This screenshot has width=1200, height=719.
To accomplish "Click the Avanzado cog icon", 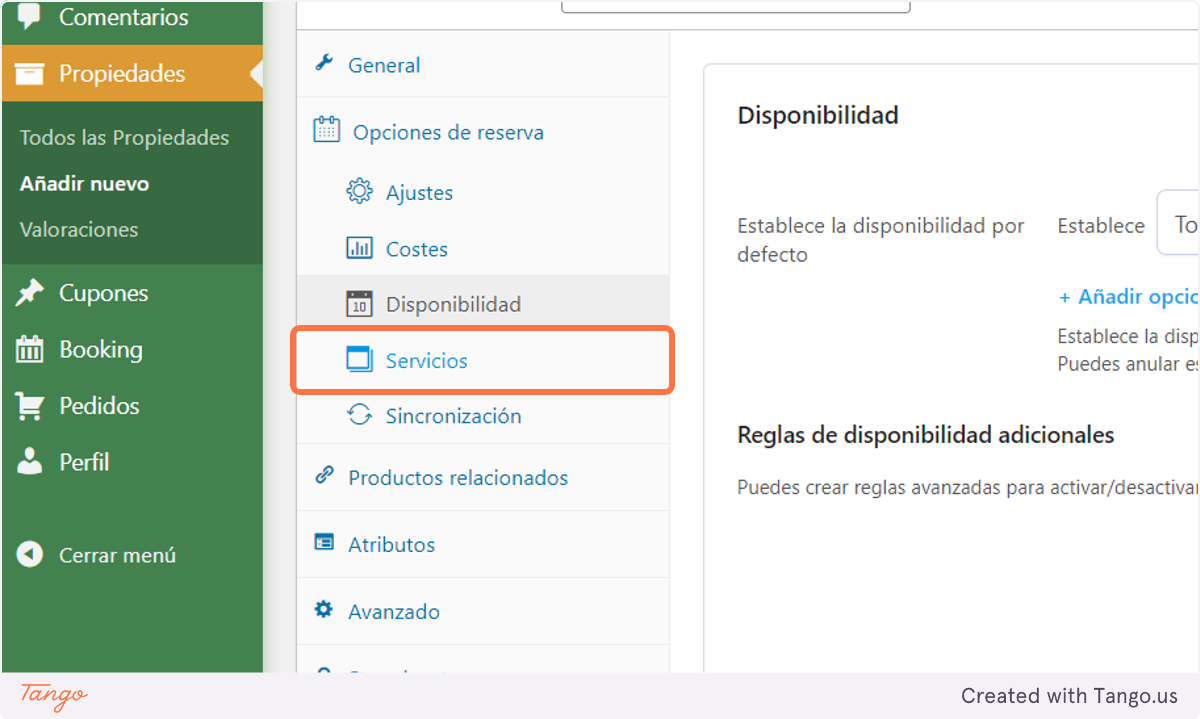I will click(x=324, y=609).
